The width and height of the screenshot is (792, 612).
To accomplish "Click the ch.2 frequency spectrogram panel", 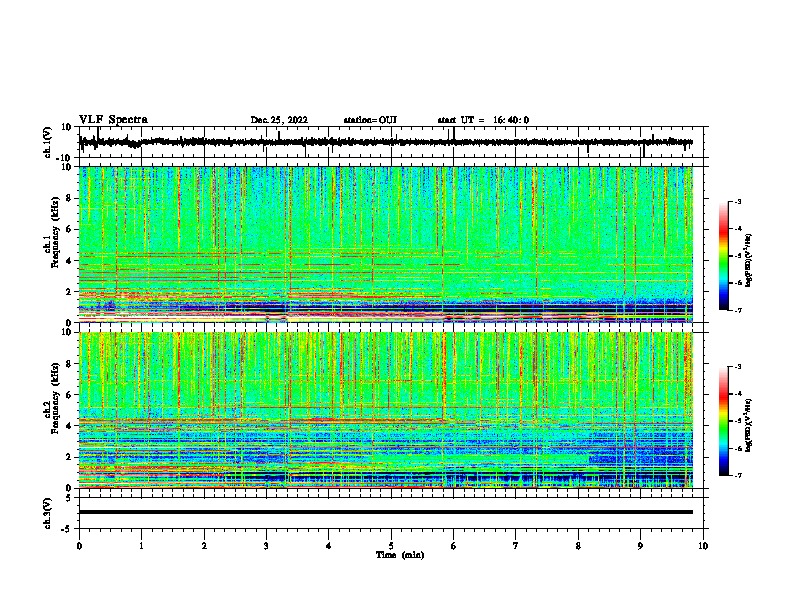I will click(386, 410).
